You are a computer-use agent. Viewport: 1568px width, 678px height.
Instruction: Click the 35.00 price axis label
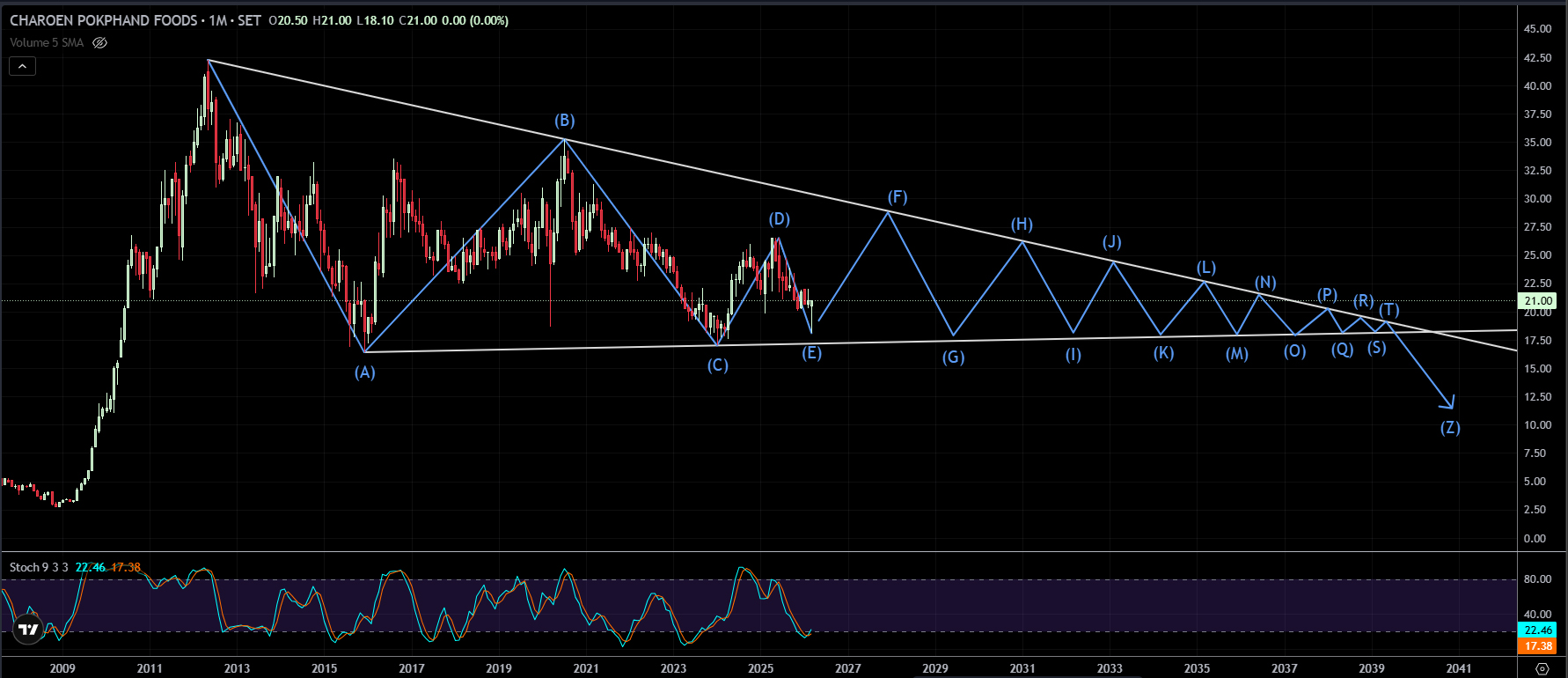pos(1538,143)
